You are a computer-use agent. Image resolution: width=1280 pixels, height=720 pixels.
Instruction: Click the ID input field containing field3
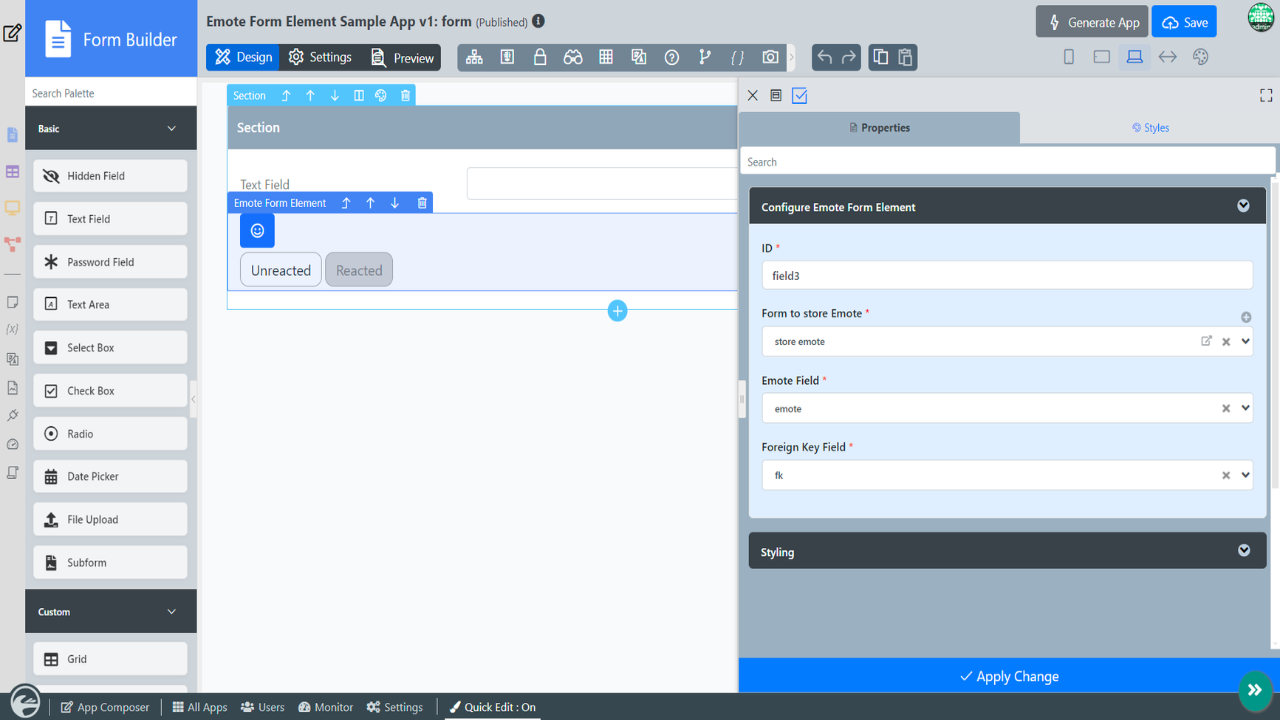tap(1006, 275)
